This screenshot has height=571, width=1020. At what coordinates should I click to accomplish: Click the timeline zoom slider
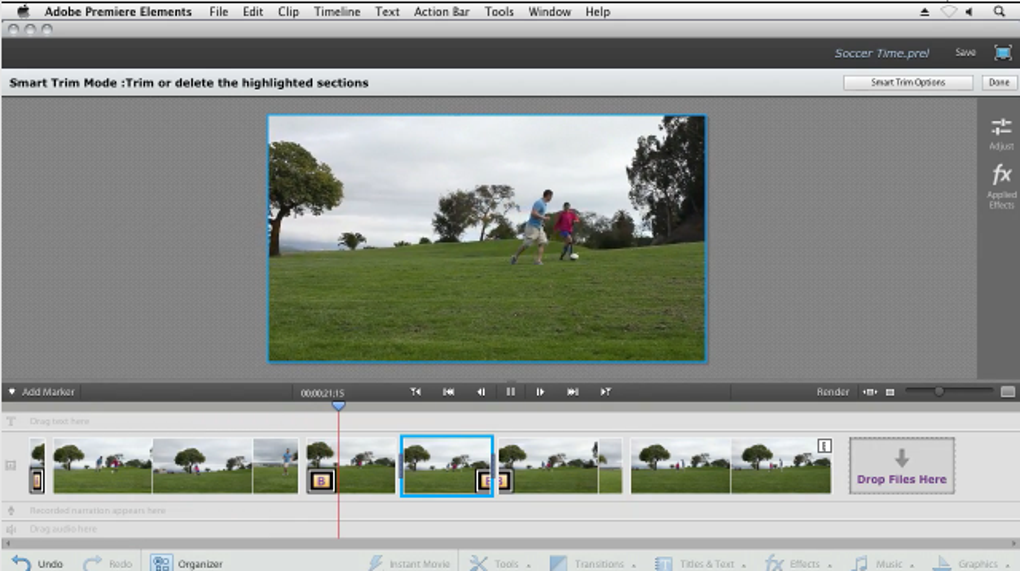coord(939,392)
